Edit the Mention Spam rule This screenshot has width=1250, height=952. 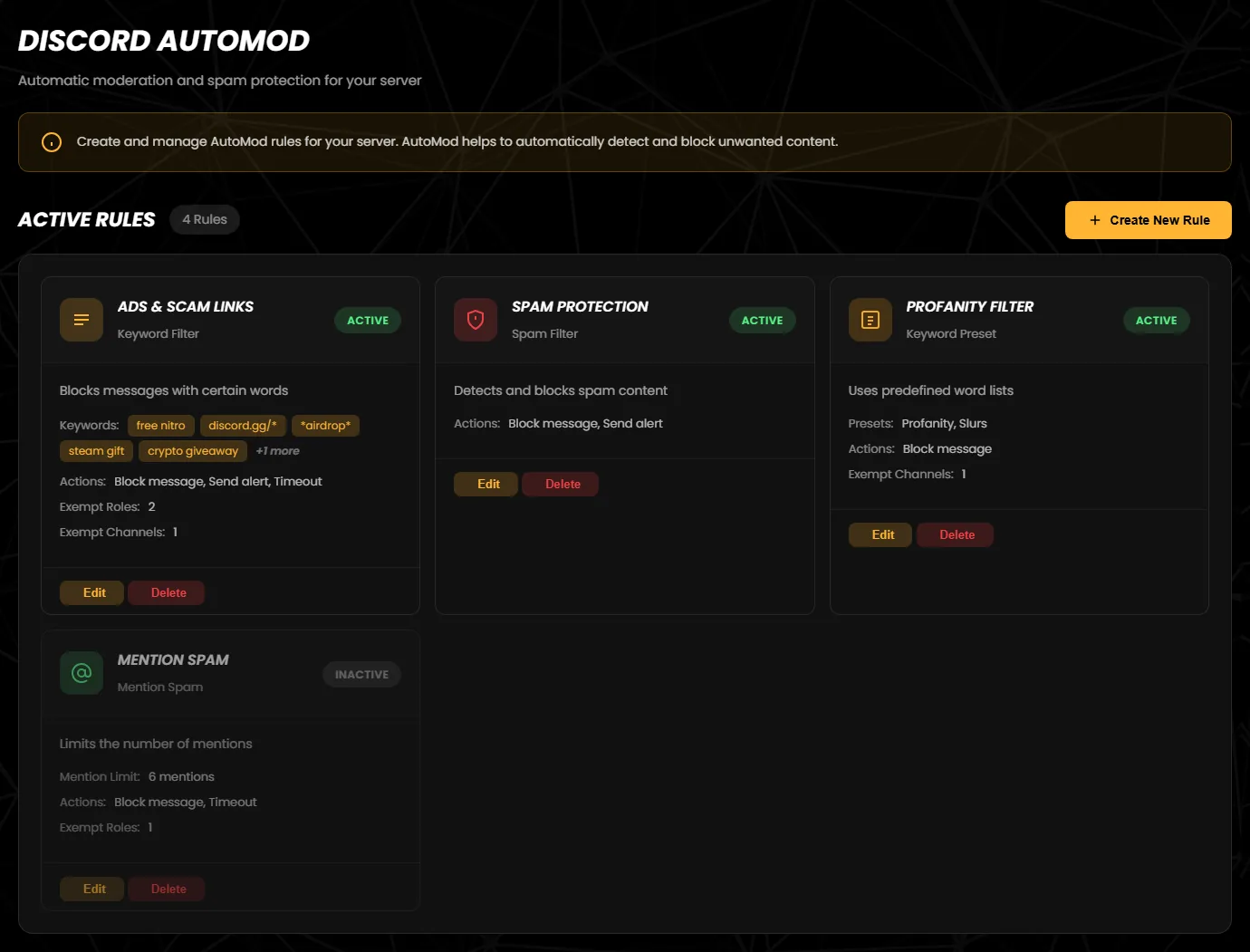(x=91, y=889)
